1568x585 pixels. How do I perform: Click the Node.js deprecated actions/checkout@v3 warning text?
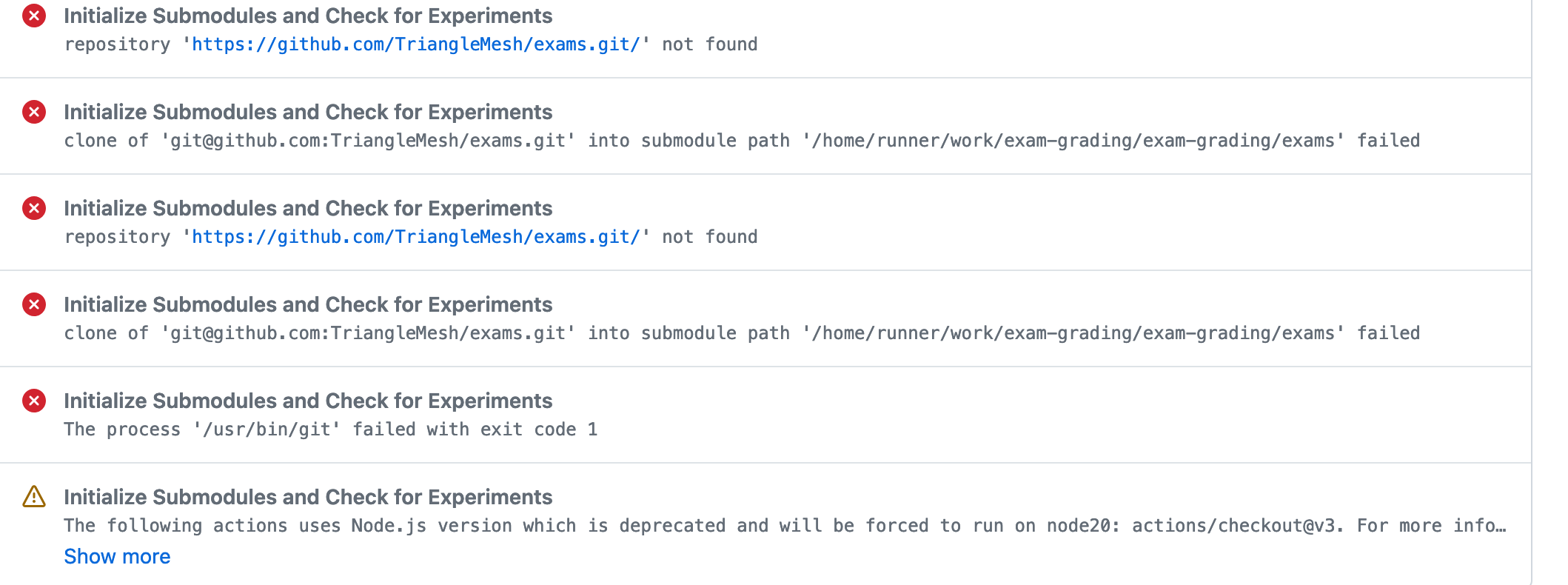785,526
